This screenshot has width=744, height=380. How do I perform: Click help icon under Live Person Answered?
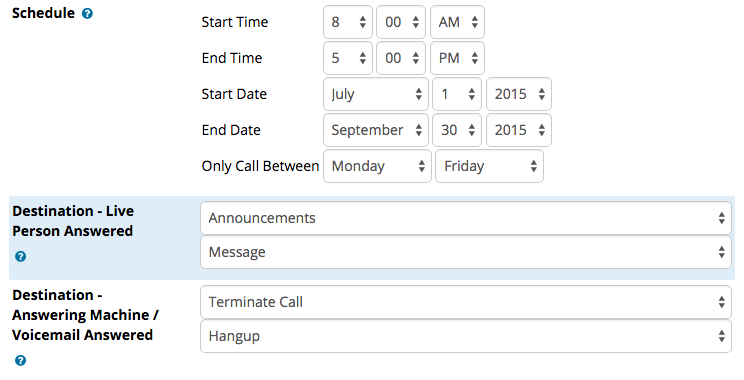[20, 257]
